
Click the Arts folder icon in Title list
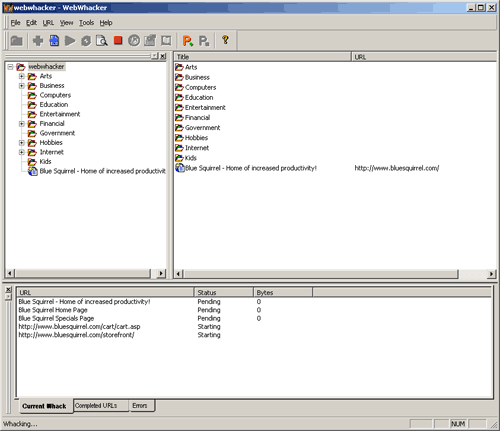(x=179, y=67)
